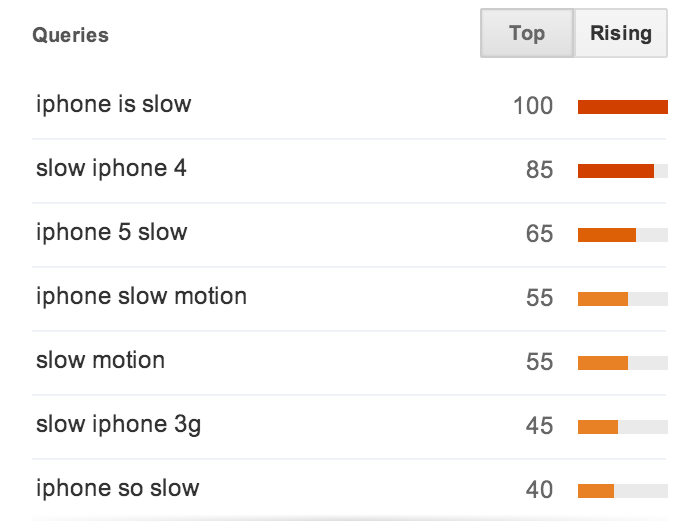Click the full red bar for 100
Viewport: 700px width, 528px height.
click(623, 107)
